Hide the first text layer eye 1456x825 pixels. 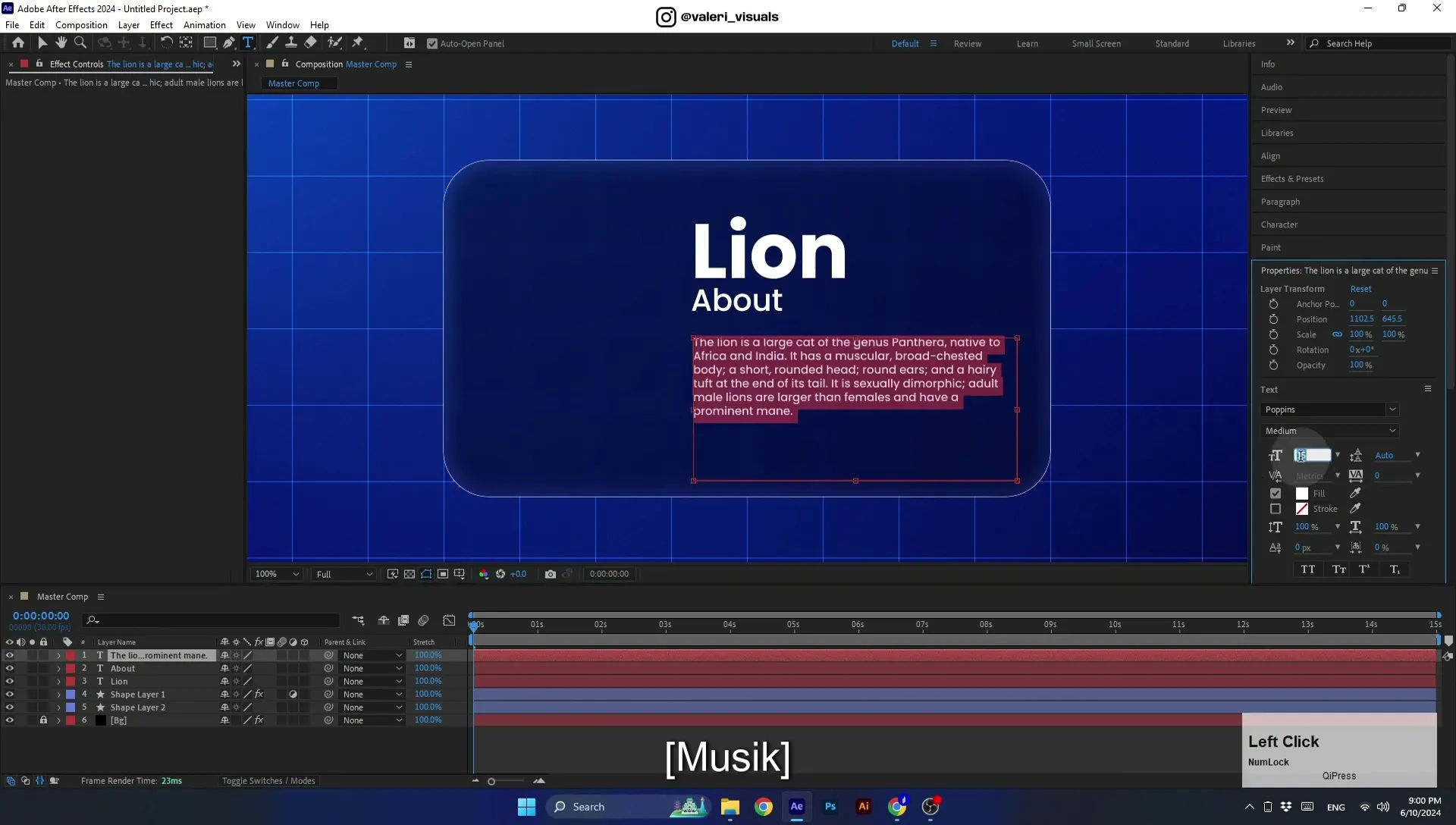pyautogui.click(x=10, y=656)
